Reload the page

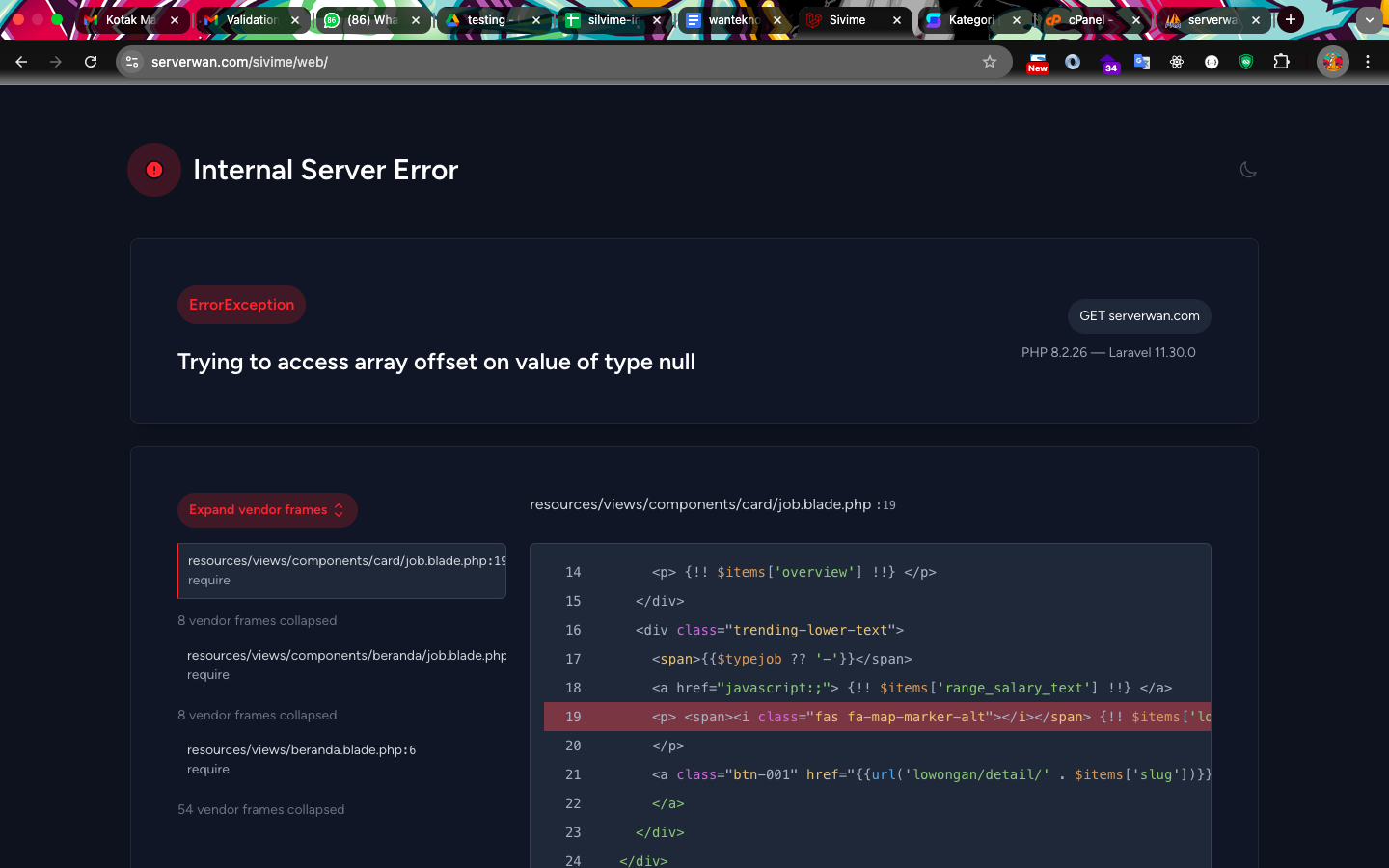click(x=91, y=62)
